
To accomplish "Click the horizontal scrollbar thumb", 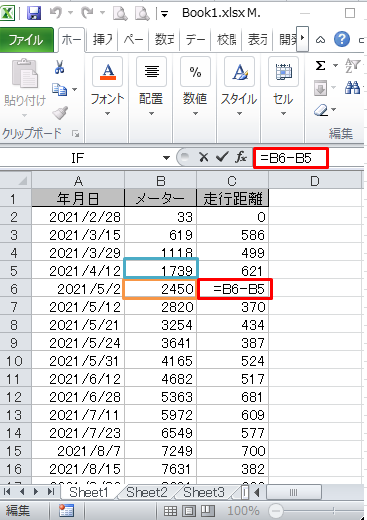I will tap(293, 492).
